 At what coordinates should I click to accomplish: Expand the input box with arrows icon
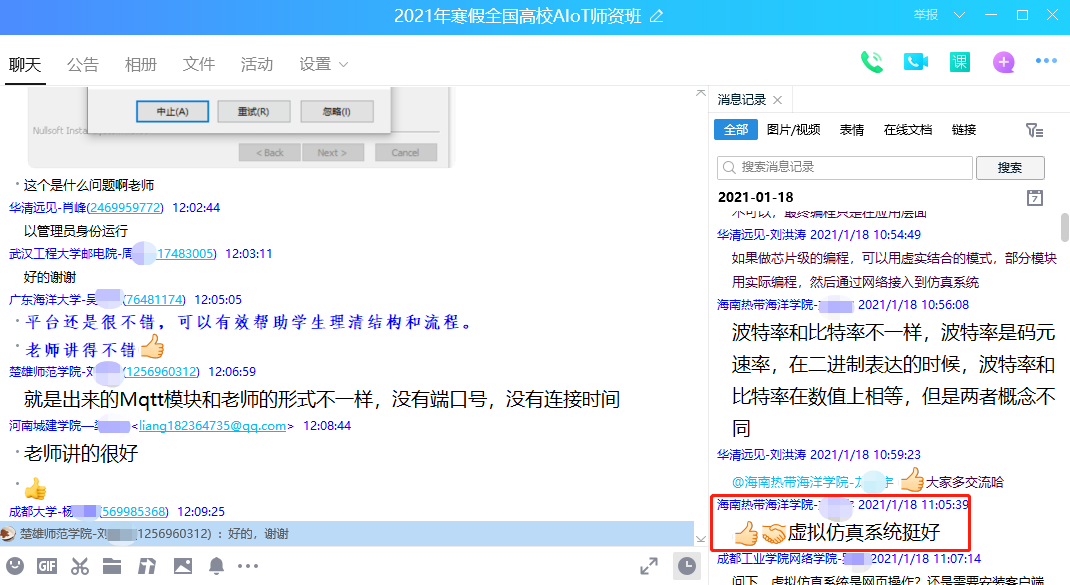(x=649, y=566)
